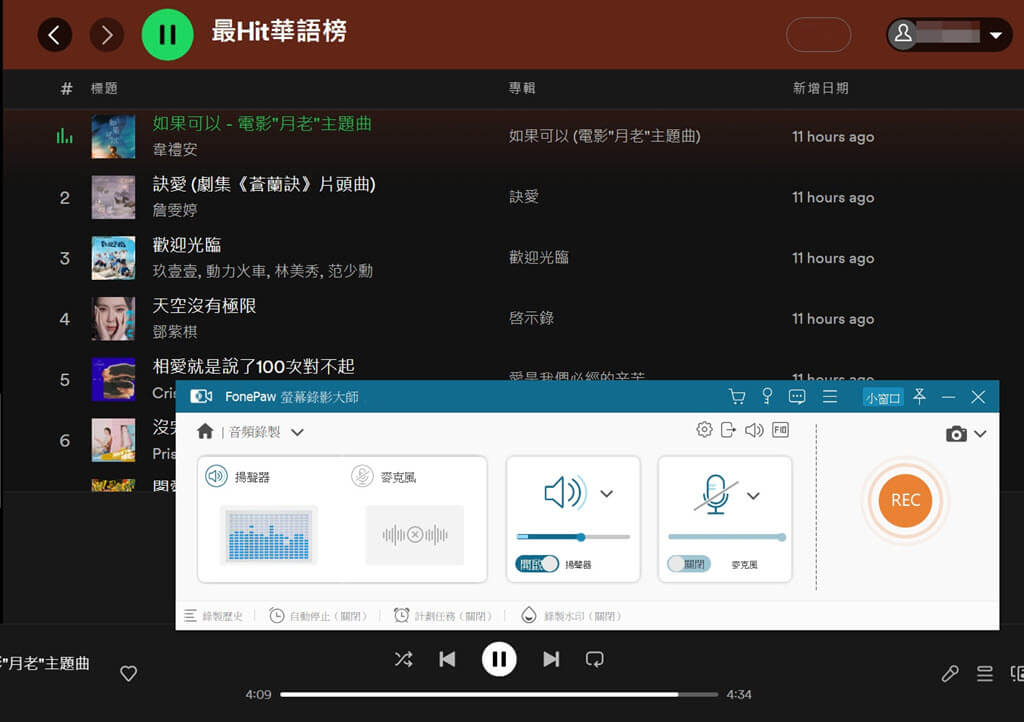Image resolution: width=1024 pixels, height=722 pixels.
Task: Skip to next track
Action: coord(551,659)
